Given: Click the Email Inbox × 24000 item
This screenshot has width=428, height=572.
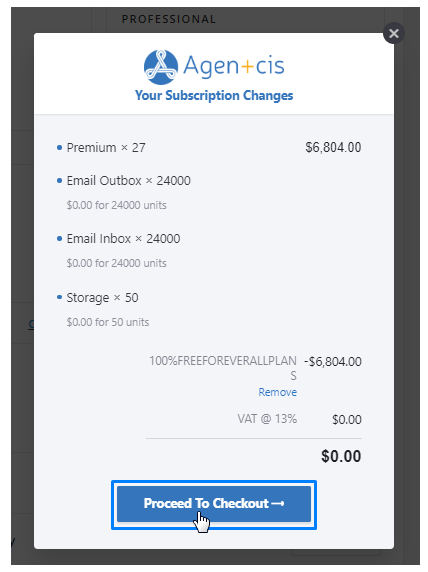Looking at the screenshot, I should pos(123,239).
